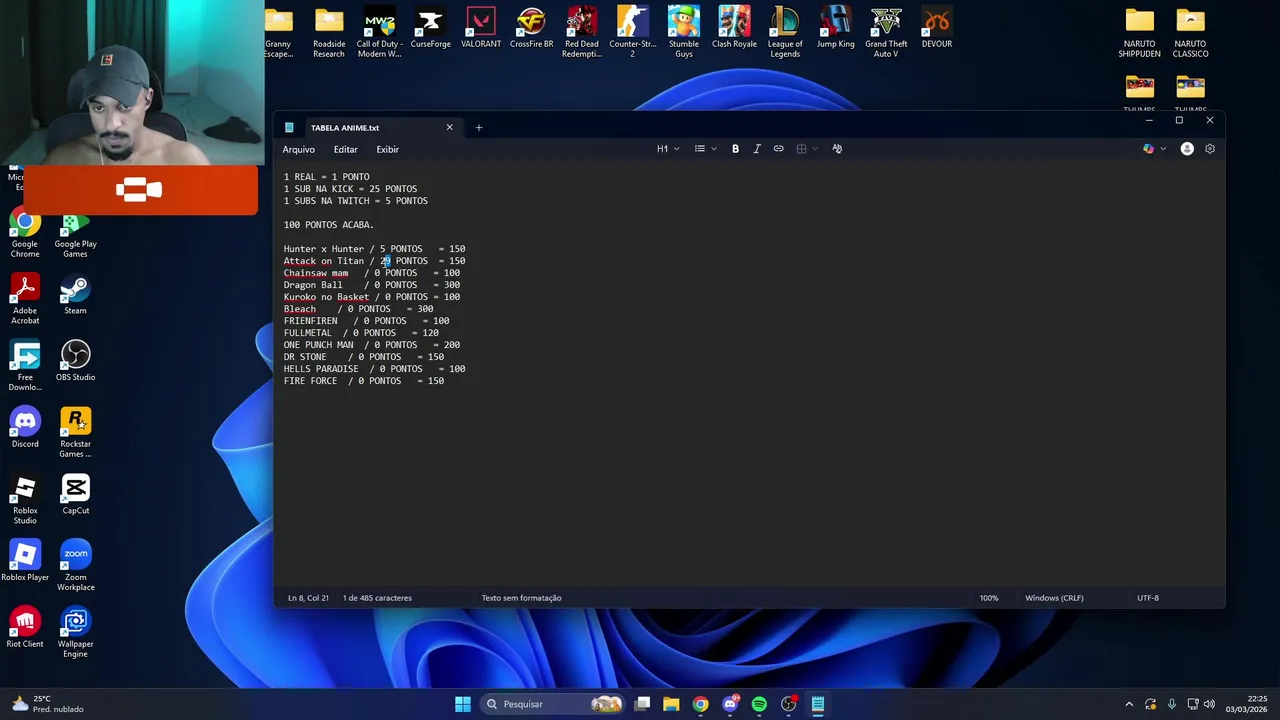Click the 'ONE PUNCH MAN' line
1280x720 pixels.
[372, 345]
